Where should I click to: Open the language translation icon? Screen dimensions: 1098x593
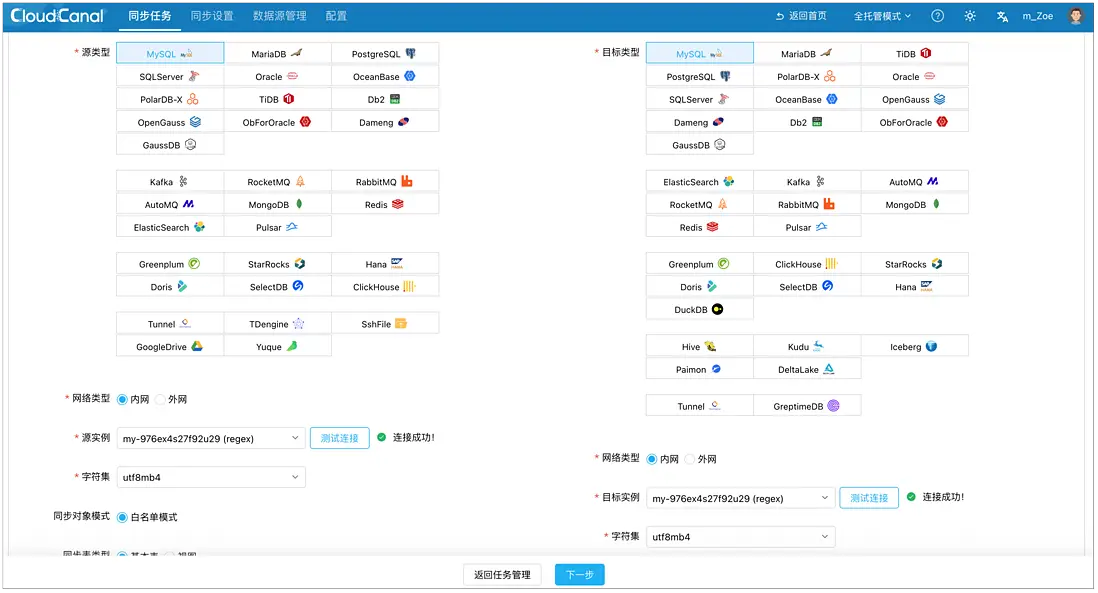[1002, 15]
